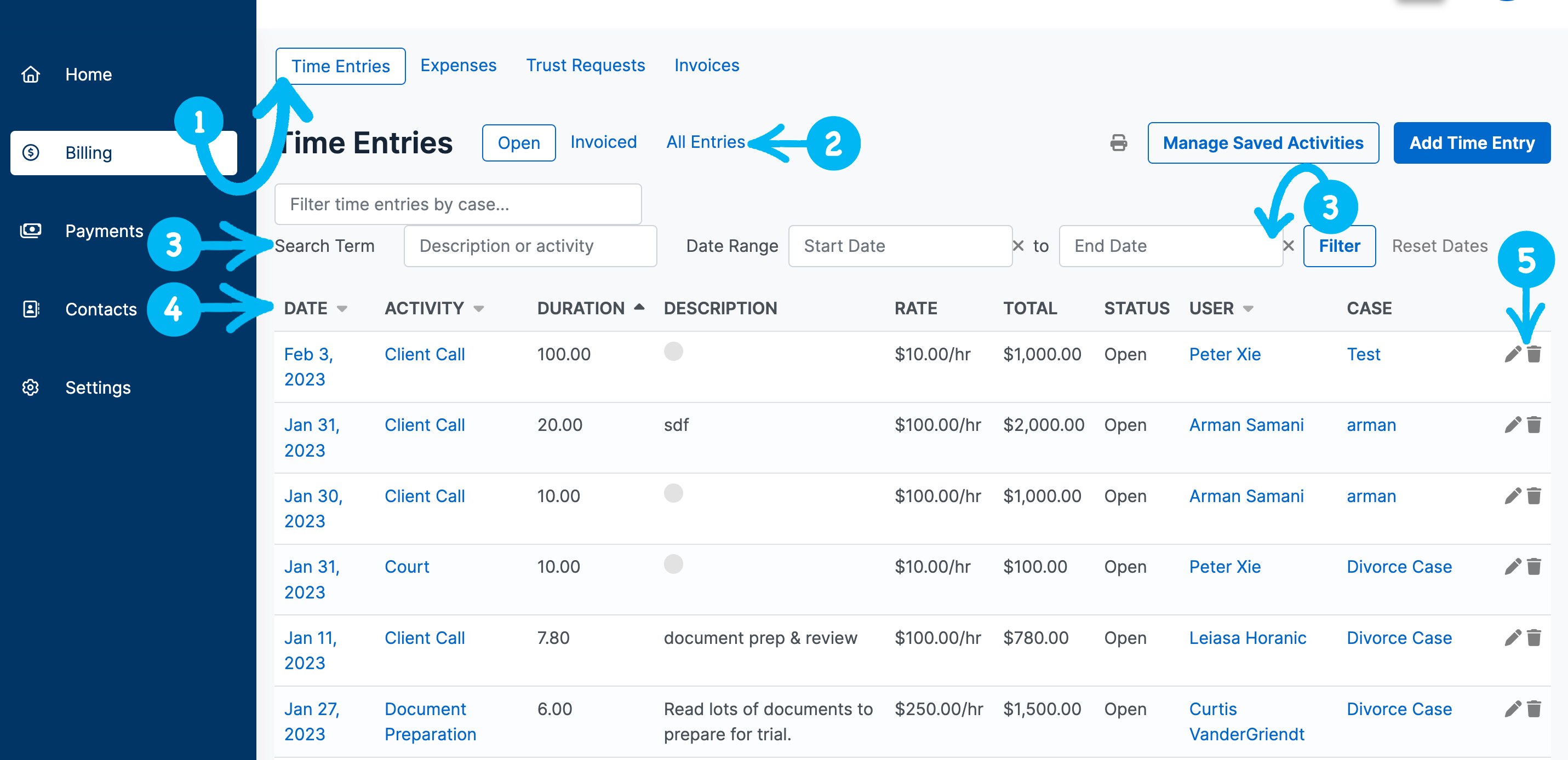Delete the Court time entry

tap(1534, 567)
